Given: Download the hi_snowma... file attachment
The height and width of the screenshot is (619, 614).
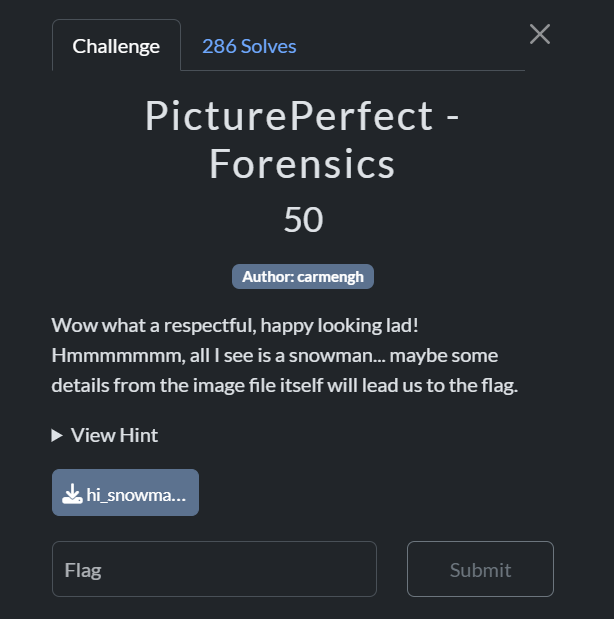Looking at the screenshot, I should click(125, 493).
